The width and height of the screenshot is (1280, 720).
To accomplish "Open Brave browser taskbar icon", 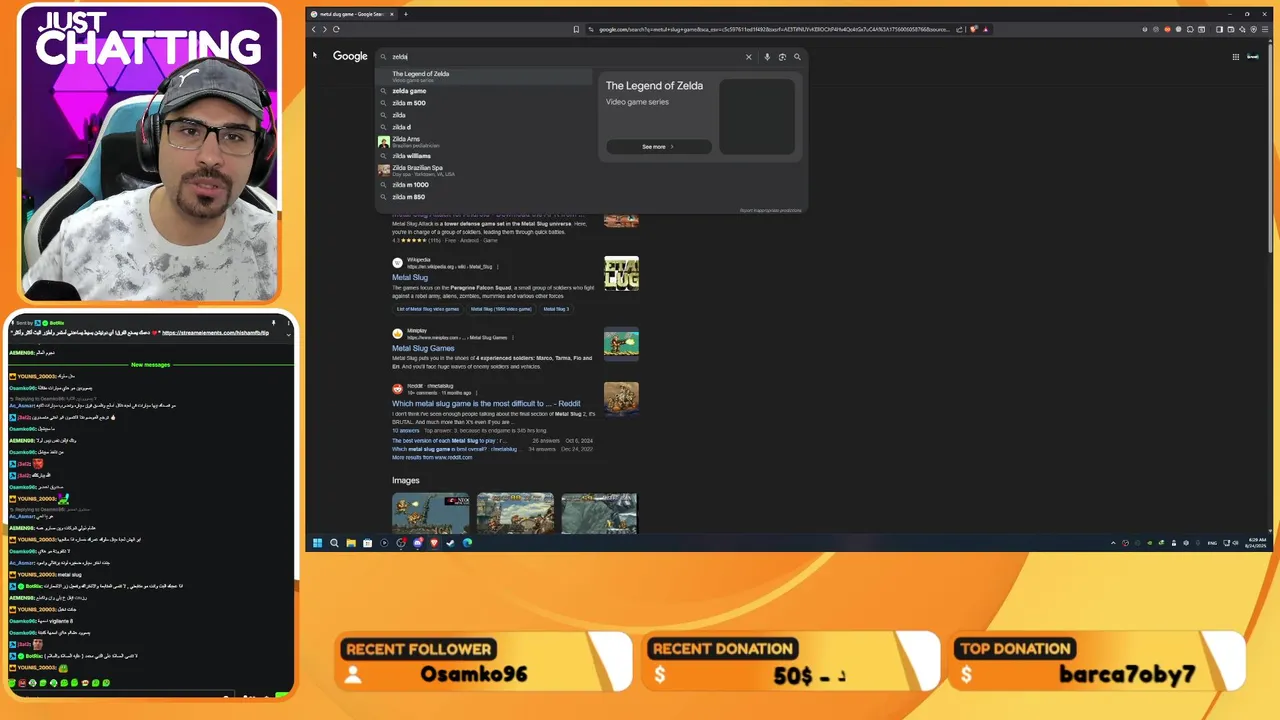I will [x=434, y=543].
